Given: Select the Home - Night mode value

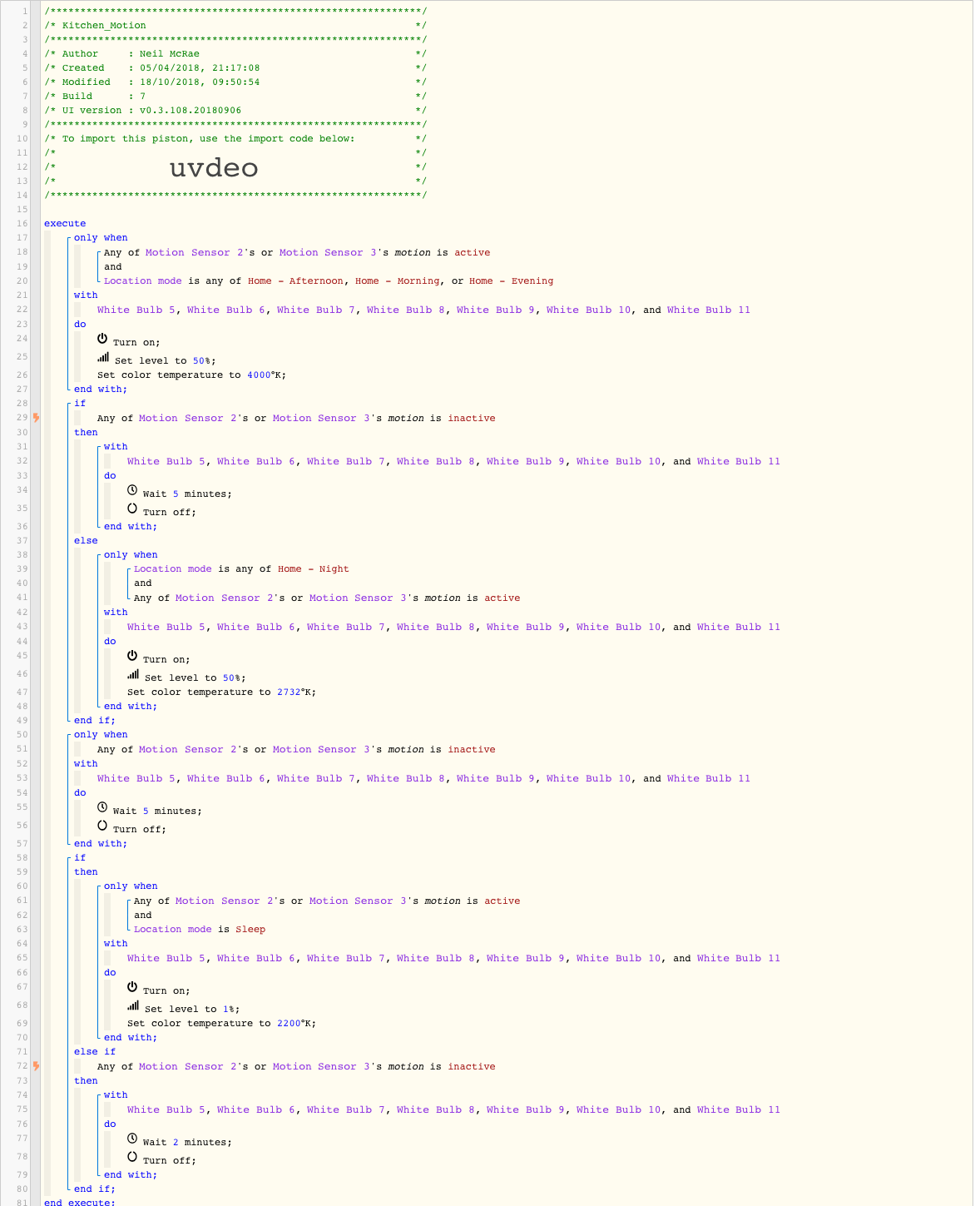Looking at the screenshot, I should coord(314,569).
